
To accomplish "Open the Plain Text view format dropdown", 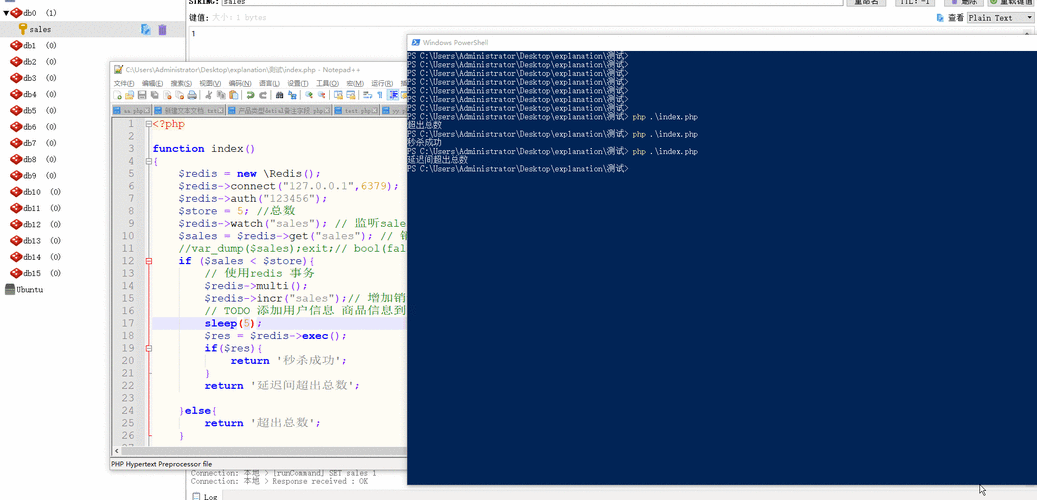I will (1000, 18).
